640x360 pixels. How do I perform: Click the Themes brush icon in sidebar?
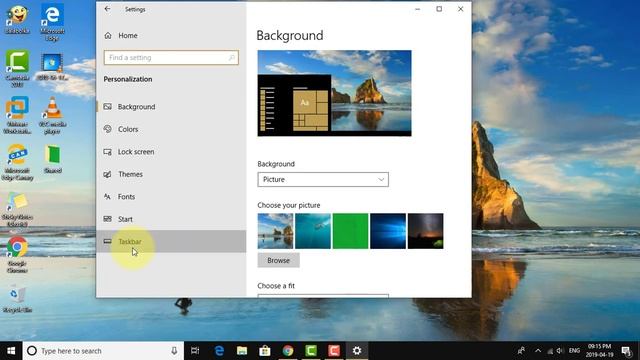coord(107,174)
